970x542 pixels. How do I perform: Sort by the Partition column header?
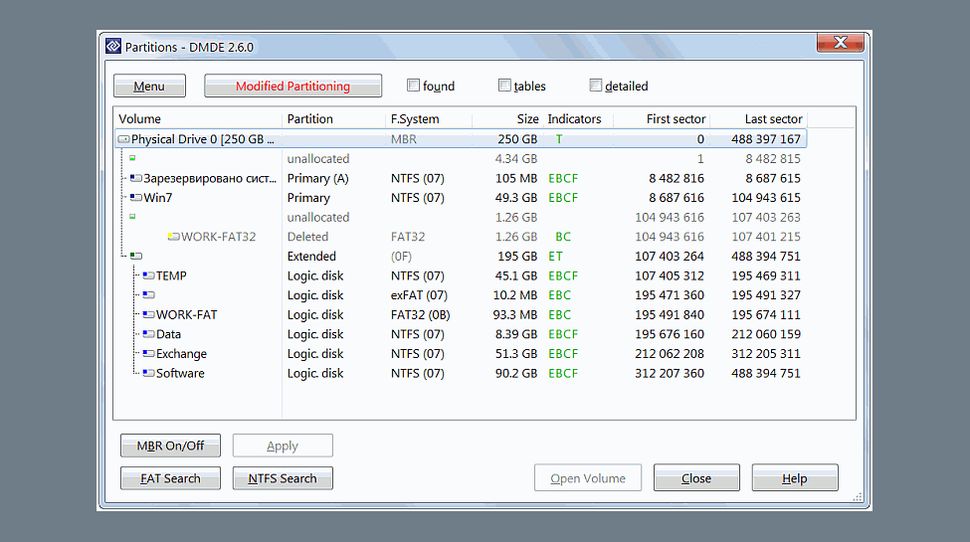click(x=334, y=119)
